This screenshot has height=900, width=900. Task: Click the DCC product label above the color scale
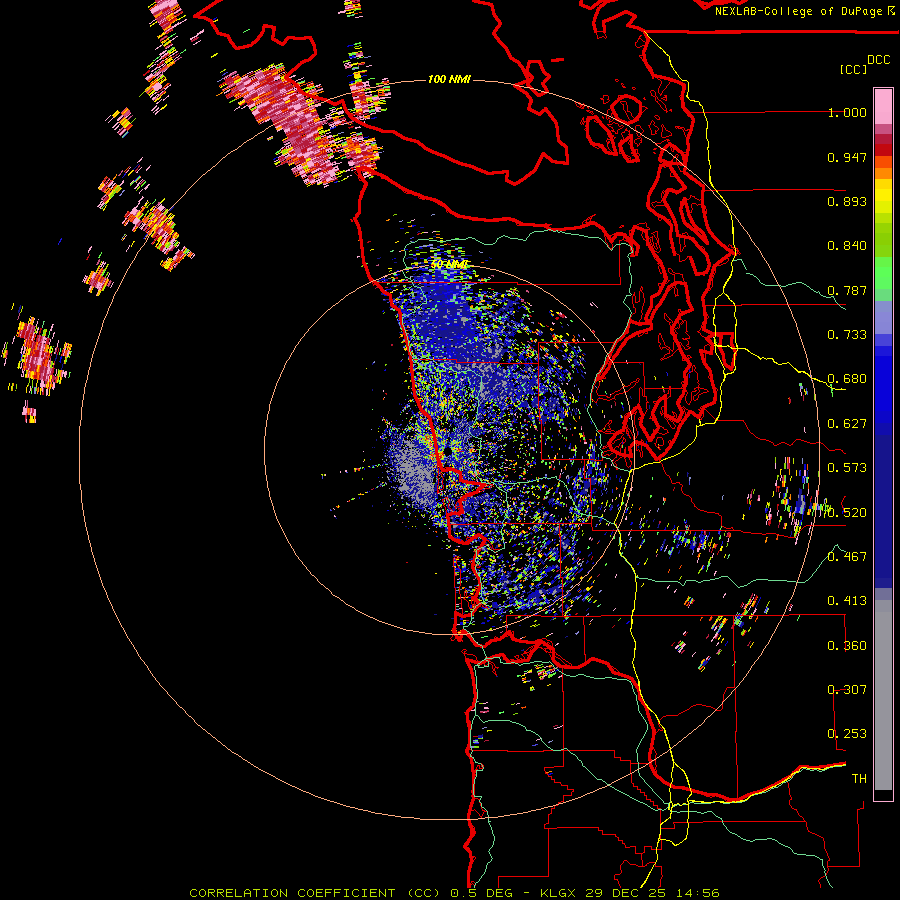coord(879,60)
